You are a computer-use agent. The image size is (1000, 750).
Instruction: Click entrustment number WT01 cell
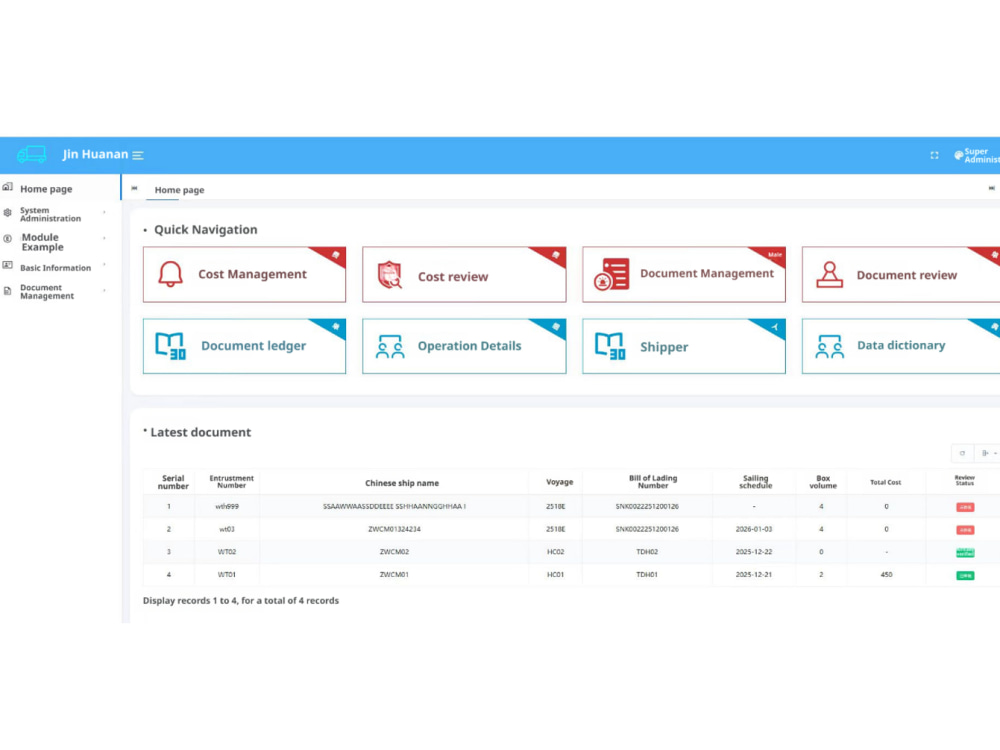(x=227, y=575)
